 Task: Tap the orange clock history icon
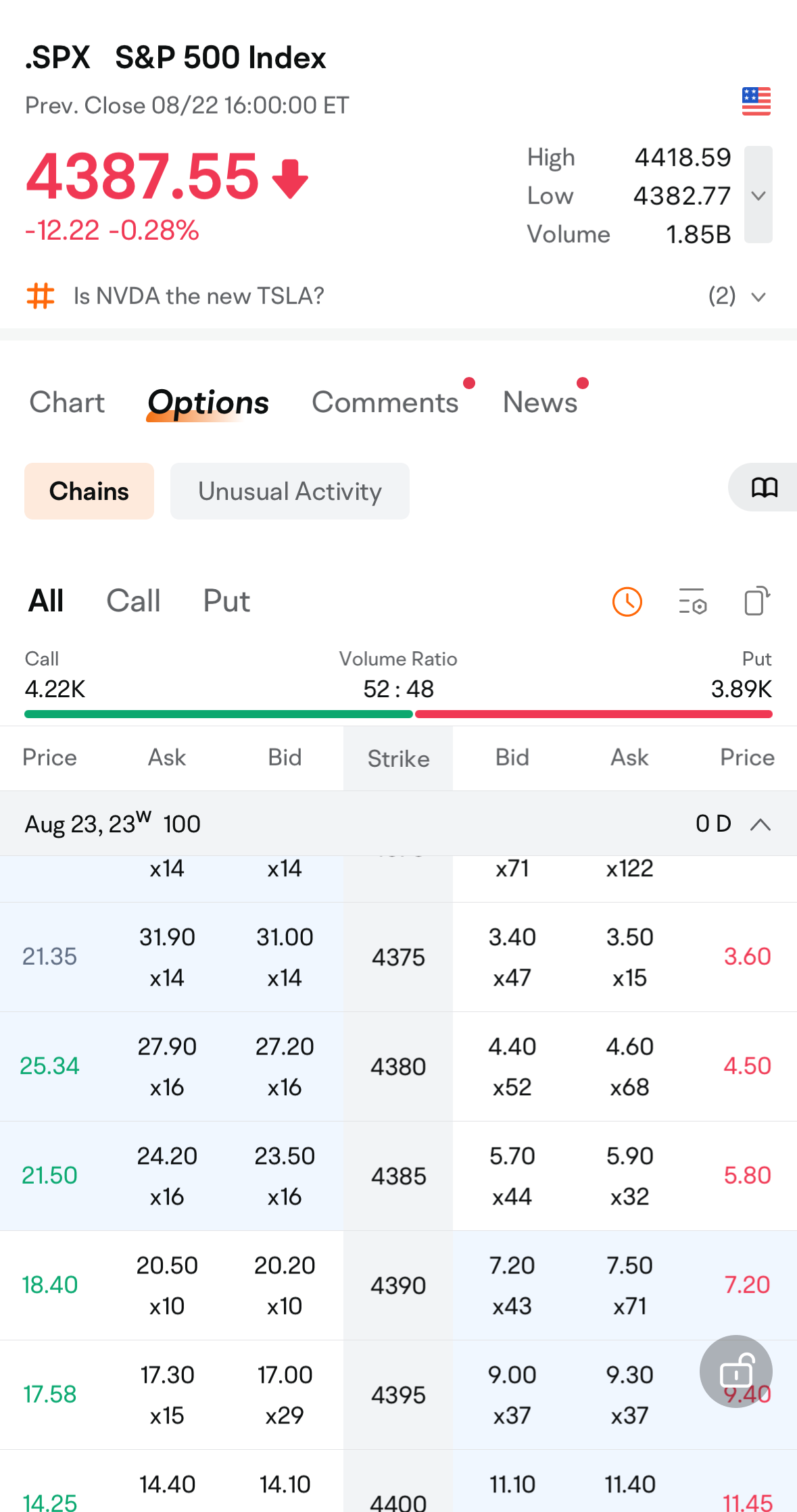click(627, 601)
